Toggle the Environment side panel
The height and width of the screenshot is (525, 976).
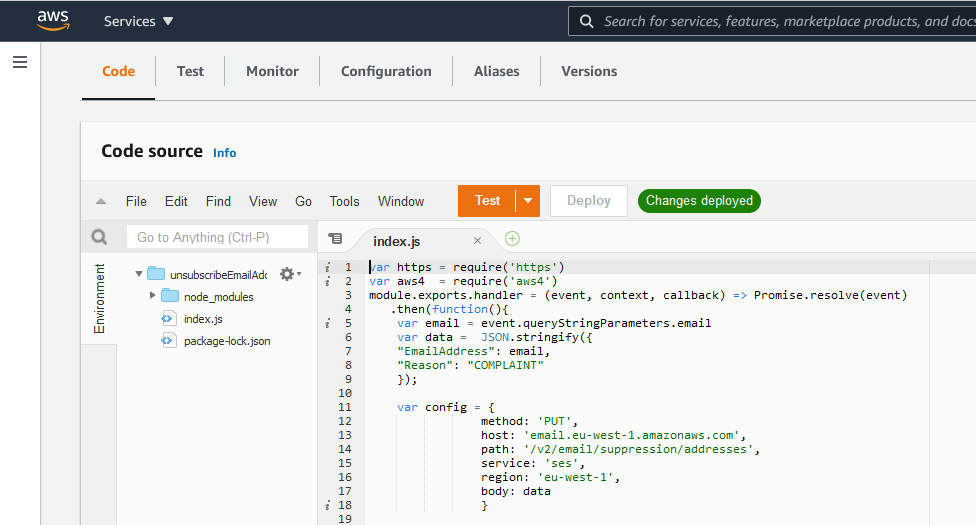(x=99, y=298)
